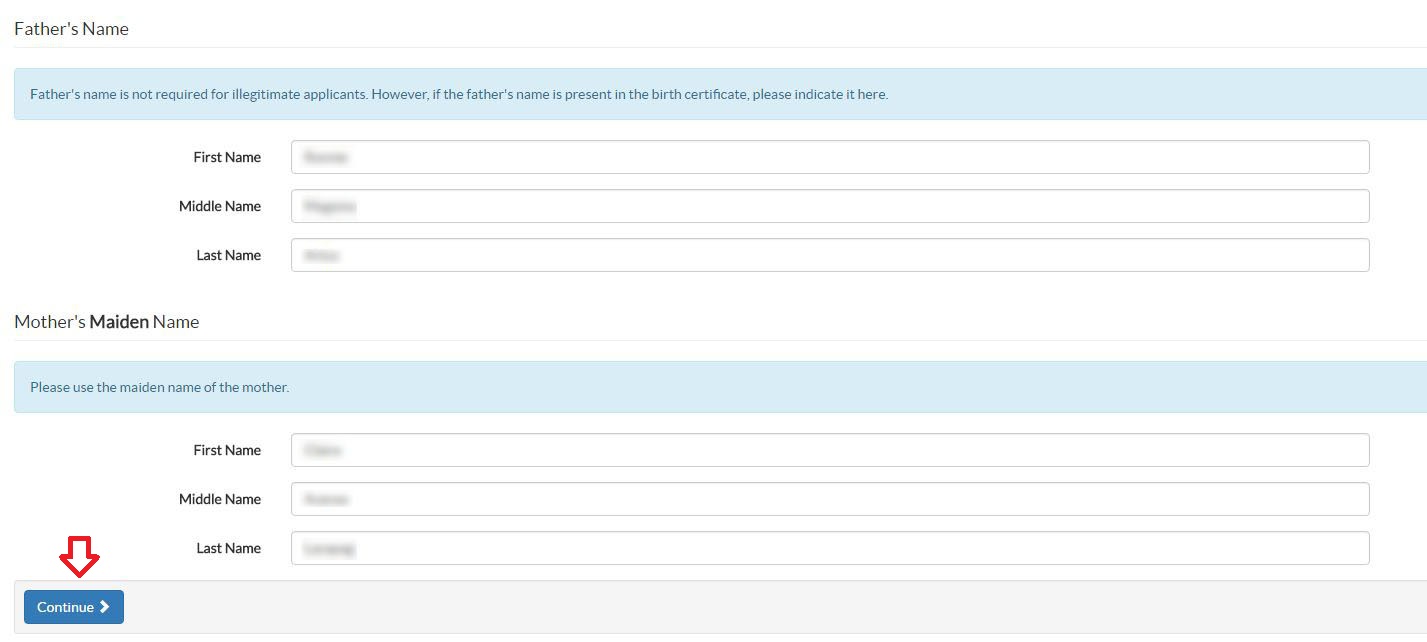This screenshot has width=1427, height=642.
Task: Click the Continue button
Action: [x=73, y=607]
